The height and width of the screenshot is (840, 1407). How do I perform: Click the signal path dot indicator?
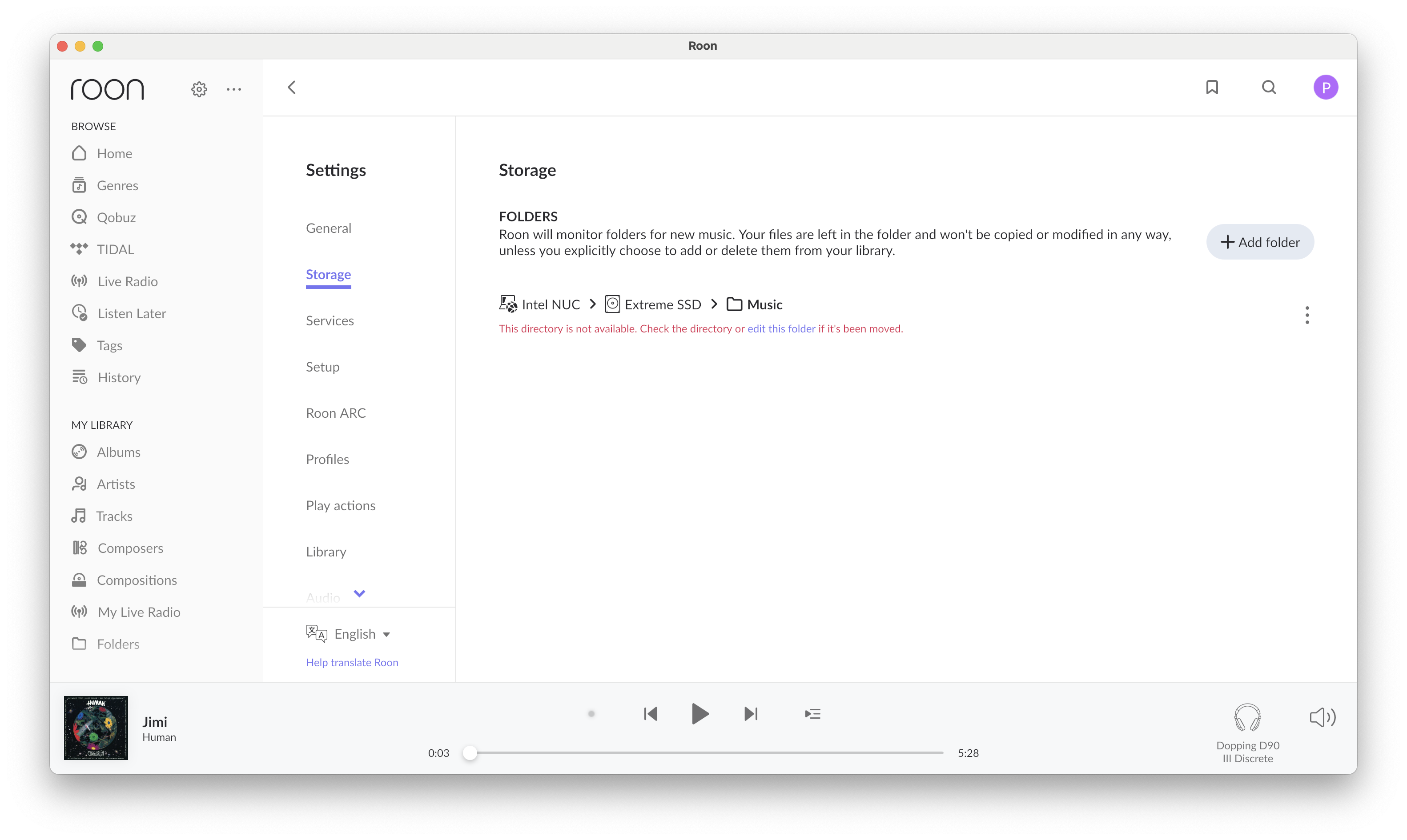(x=591, y=714)
